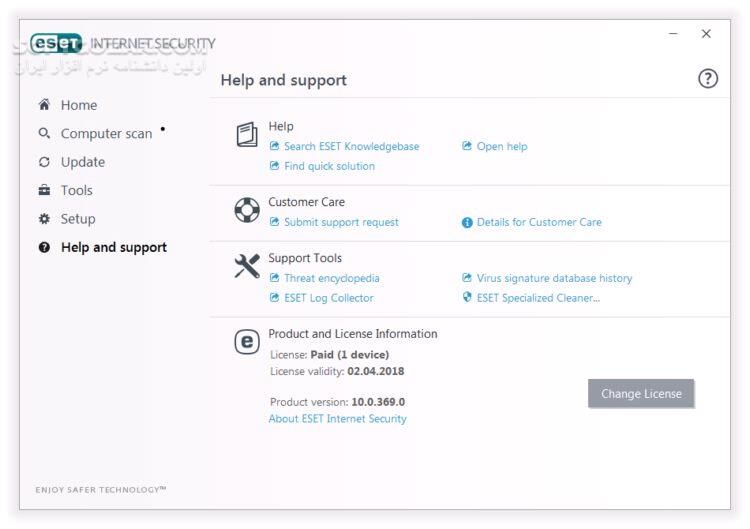Image resolution: width=750 pixels, height=529 pixels.
Task: Click the Update refresh icon
Action: [x=44, y=162]
